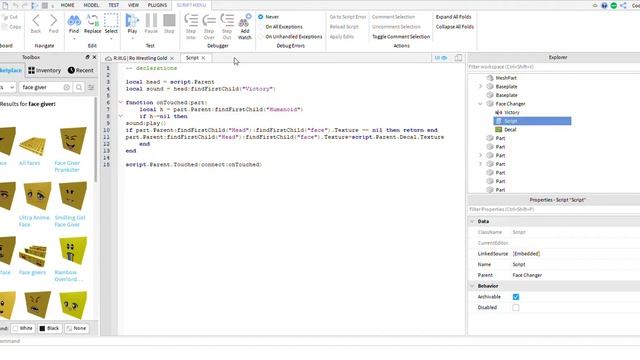
Task: Click Expand All Folds
Action: [x=453, y=17]
